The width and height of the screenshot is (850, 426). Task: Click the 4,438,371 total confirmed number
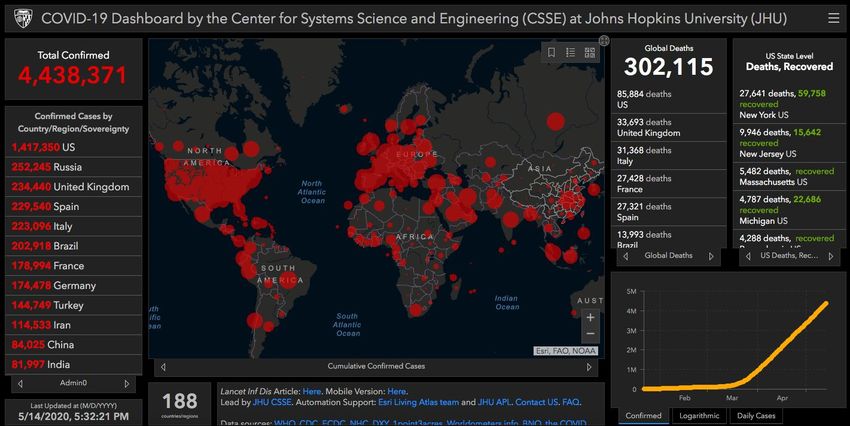pyautogui.click(x=73, y=75)
